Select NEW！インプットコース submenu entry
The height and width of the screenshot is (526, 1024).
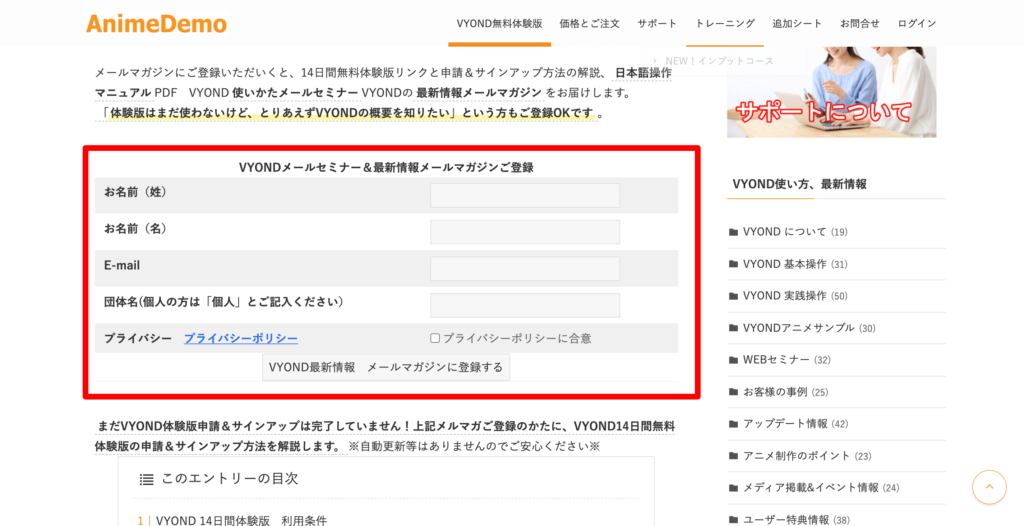coord(719,61)
